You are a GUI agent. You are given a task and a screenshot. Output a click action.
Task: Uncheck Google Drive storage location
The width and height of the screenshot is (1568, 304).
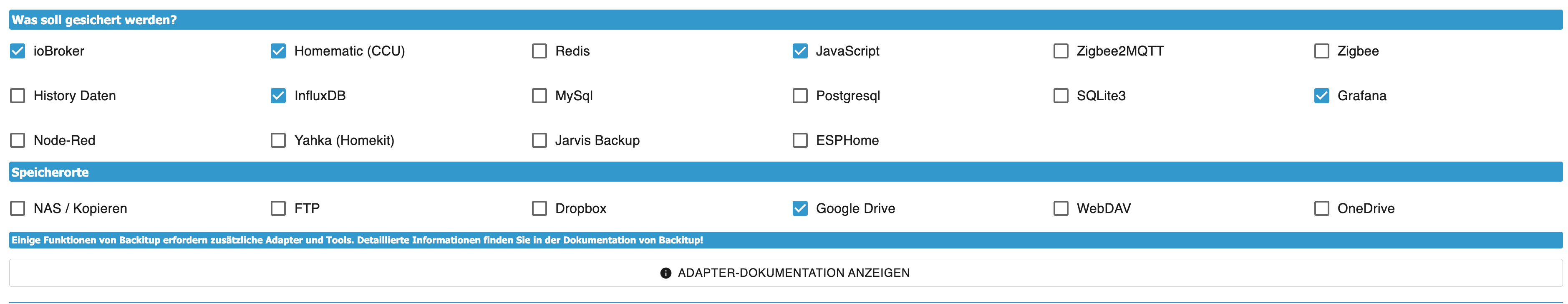click(x=800, y=209)
